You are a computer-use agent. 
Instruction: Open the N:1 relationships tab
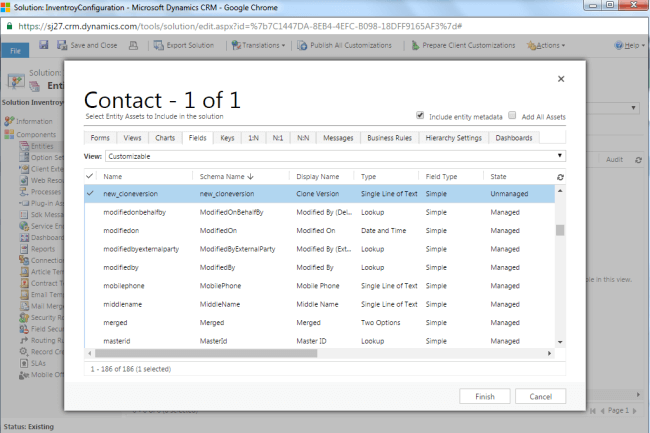(x=278, y=138)
